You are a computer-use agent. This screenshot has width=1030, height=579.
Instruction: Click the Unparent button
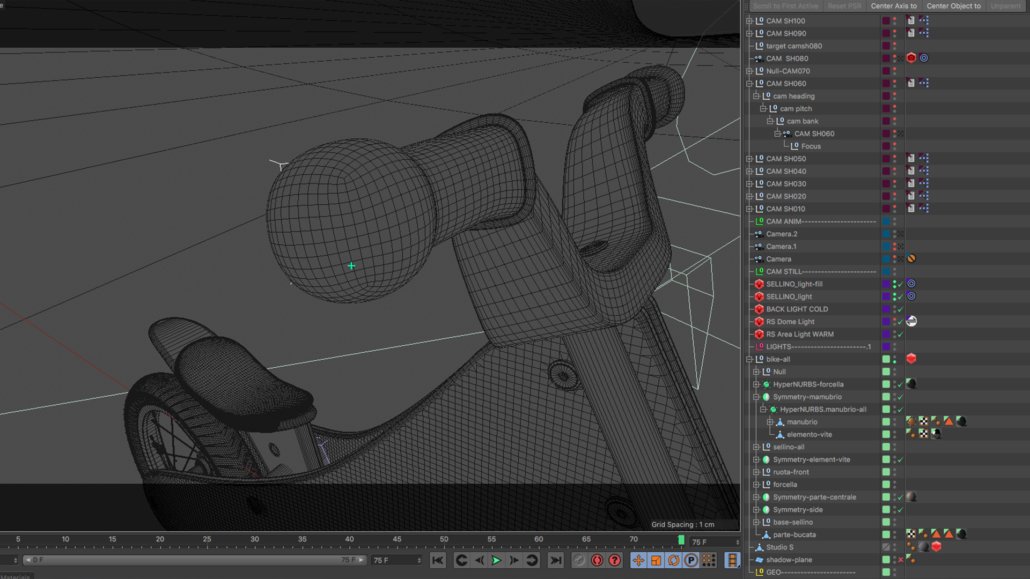[1006, 6]
